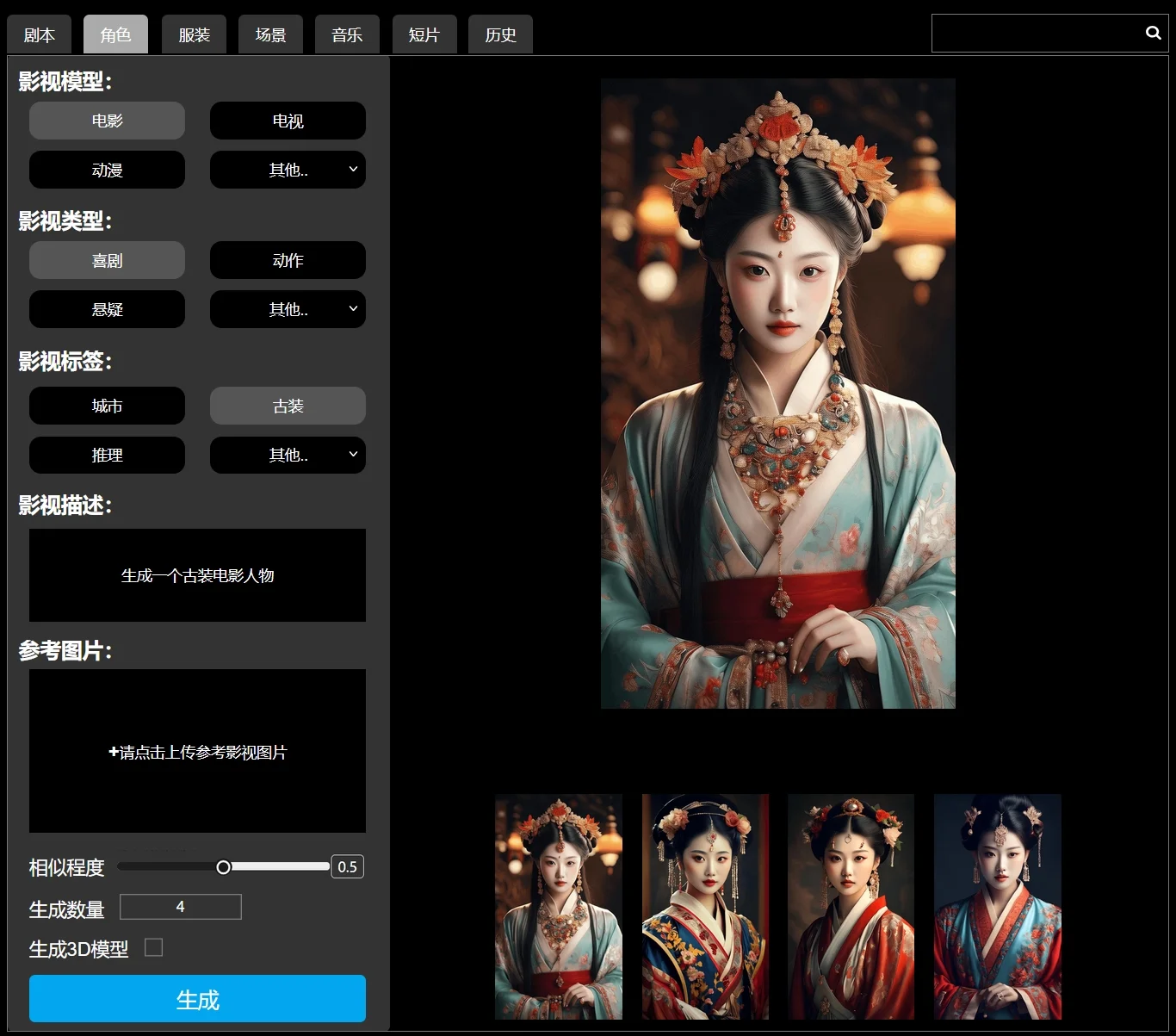Image resolution: width=1176 pixels, height=1036 pixels.
Task: Click the search magnifier icon
Action: point(1153,33)
